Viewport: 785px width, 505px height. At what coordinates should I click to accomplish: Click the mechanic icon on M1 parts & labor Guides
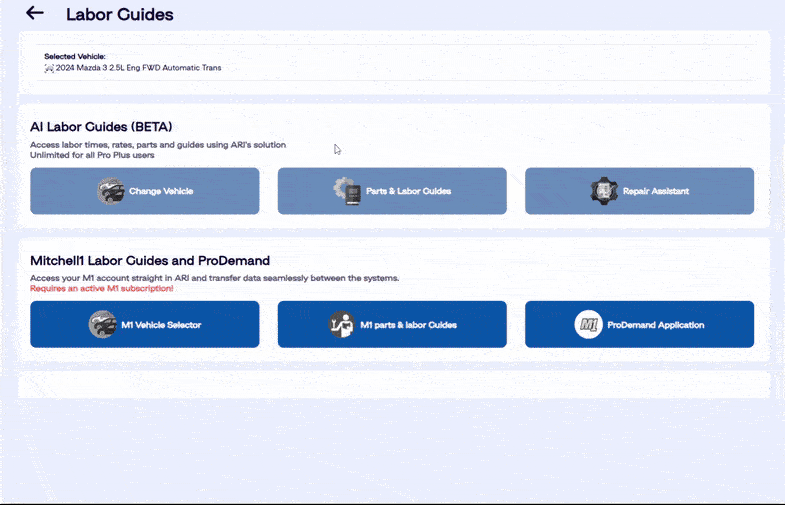click(x=342, y=324)
